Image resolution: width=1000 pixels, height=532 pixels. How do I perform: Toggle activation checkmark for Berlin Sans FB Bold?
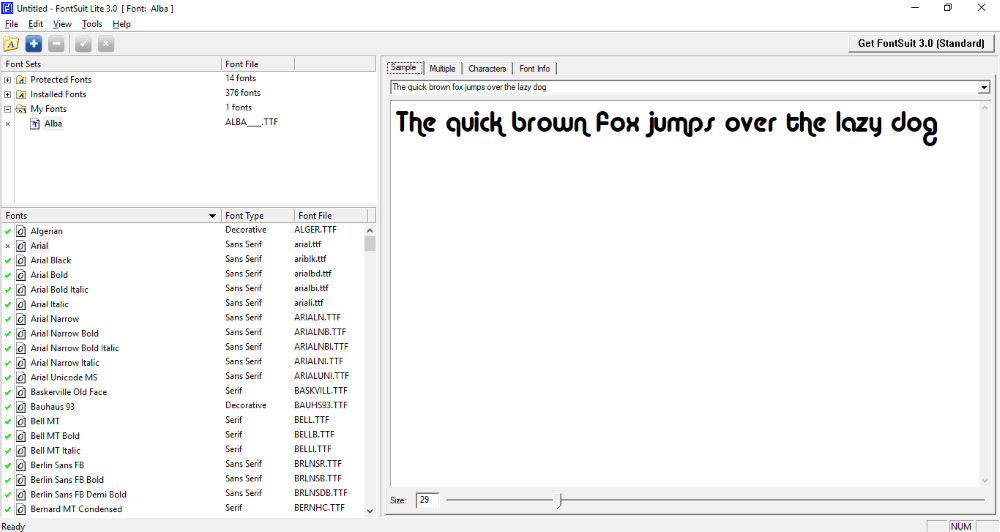8,480
